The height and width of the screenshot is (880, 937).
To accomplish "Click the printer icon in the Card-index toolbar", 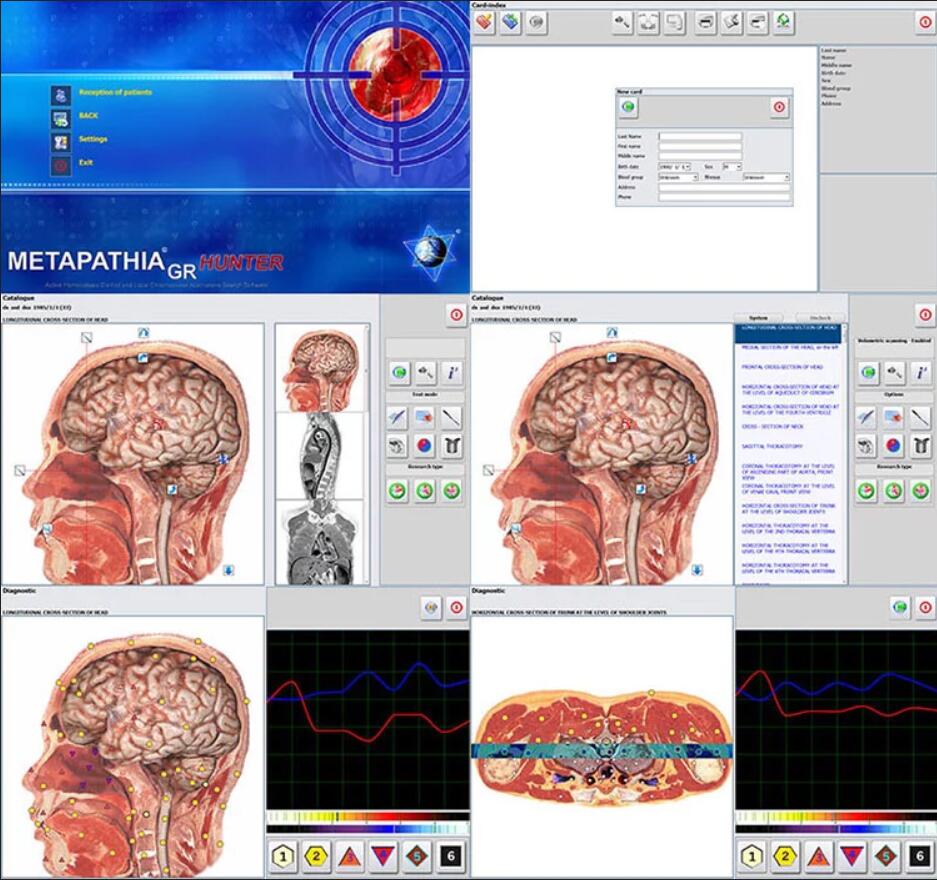I will pos(704,21).
